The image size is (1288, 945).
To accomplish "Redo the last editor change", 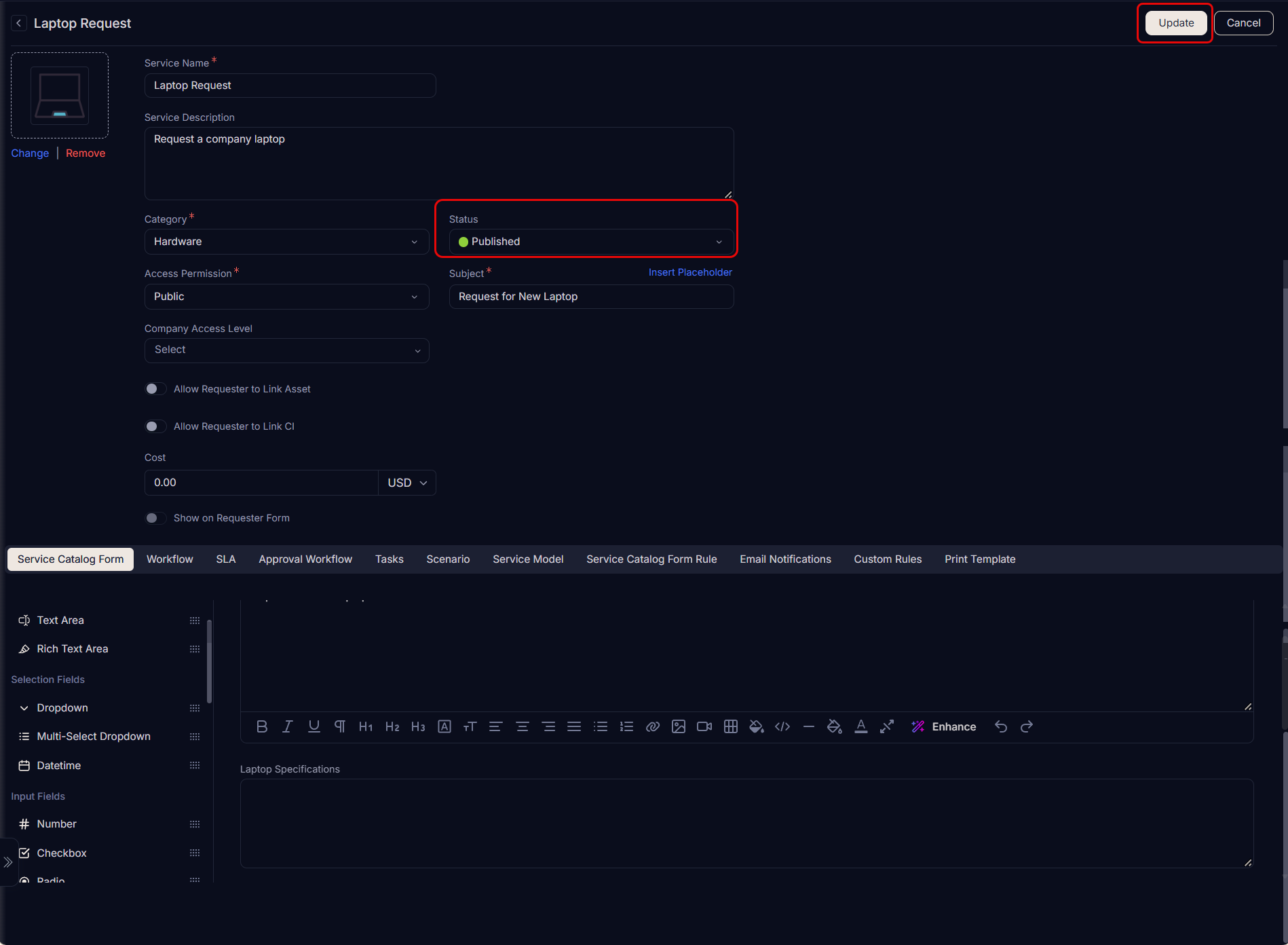I will (1027, 726).
